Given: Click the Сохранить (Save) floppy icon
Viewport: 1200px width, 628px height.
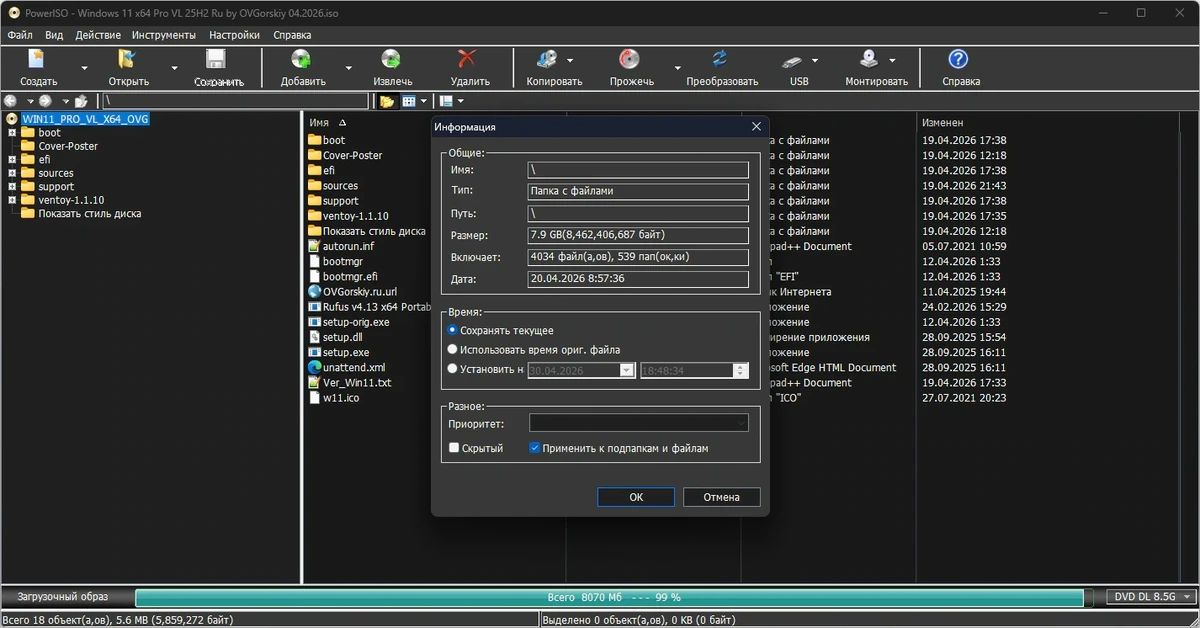Looking at the screenshot, I should click(216, 60).
